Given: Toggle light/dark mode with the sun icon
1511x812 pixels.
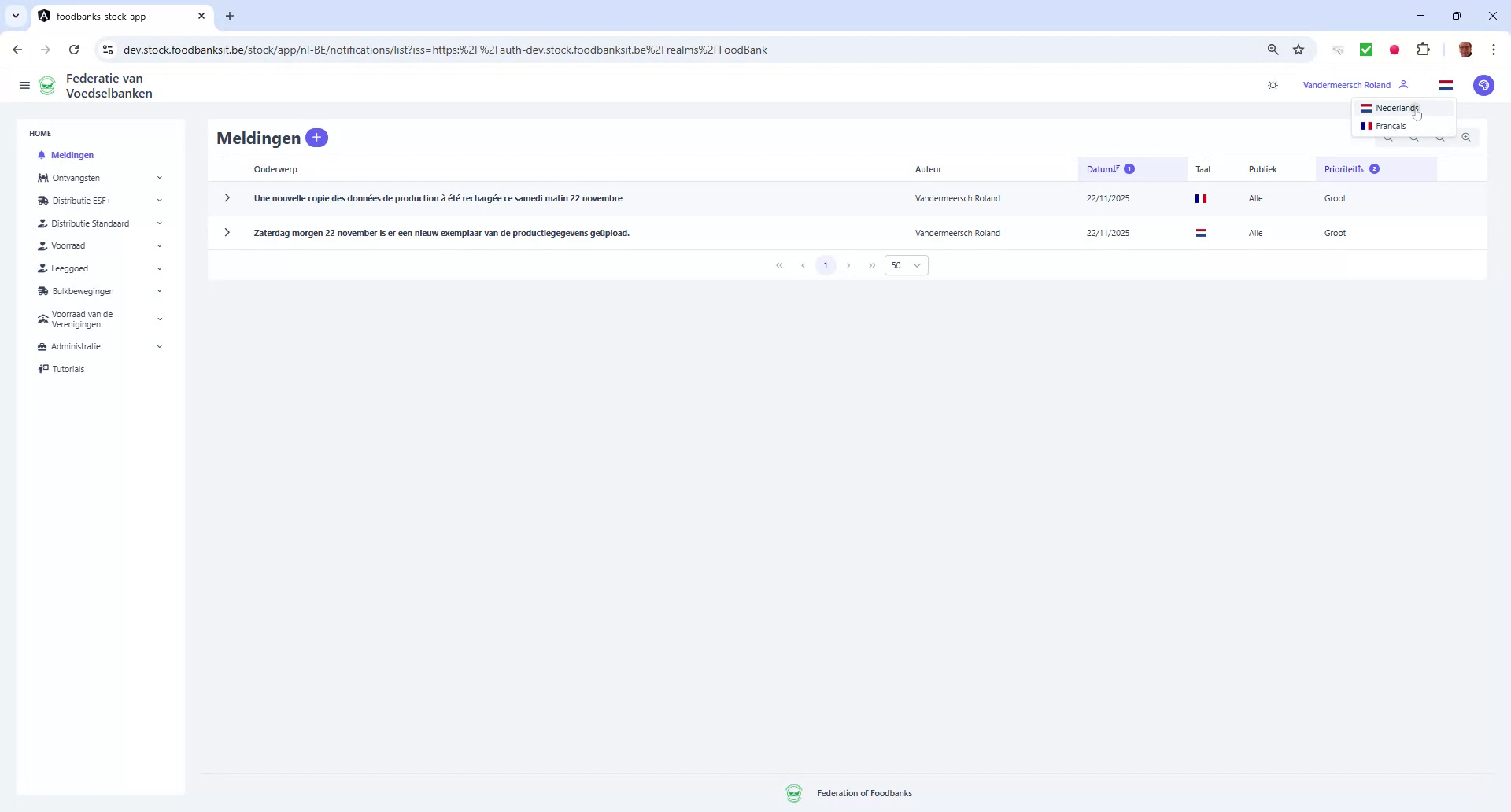Looking at the screenshot, I should [1273, 85].
